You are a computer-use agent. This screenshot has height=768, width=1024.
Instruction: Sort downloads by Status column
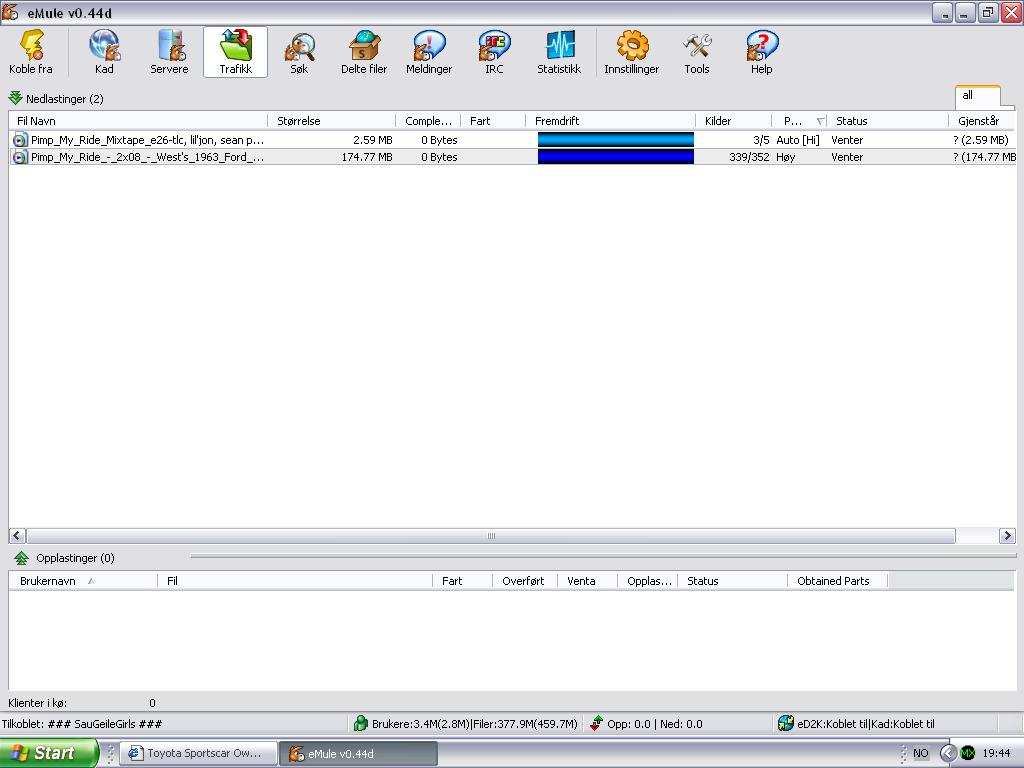(888, 121)
